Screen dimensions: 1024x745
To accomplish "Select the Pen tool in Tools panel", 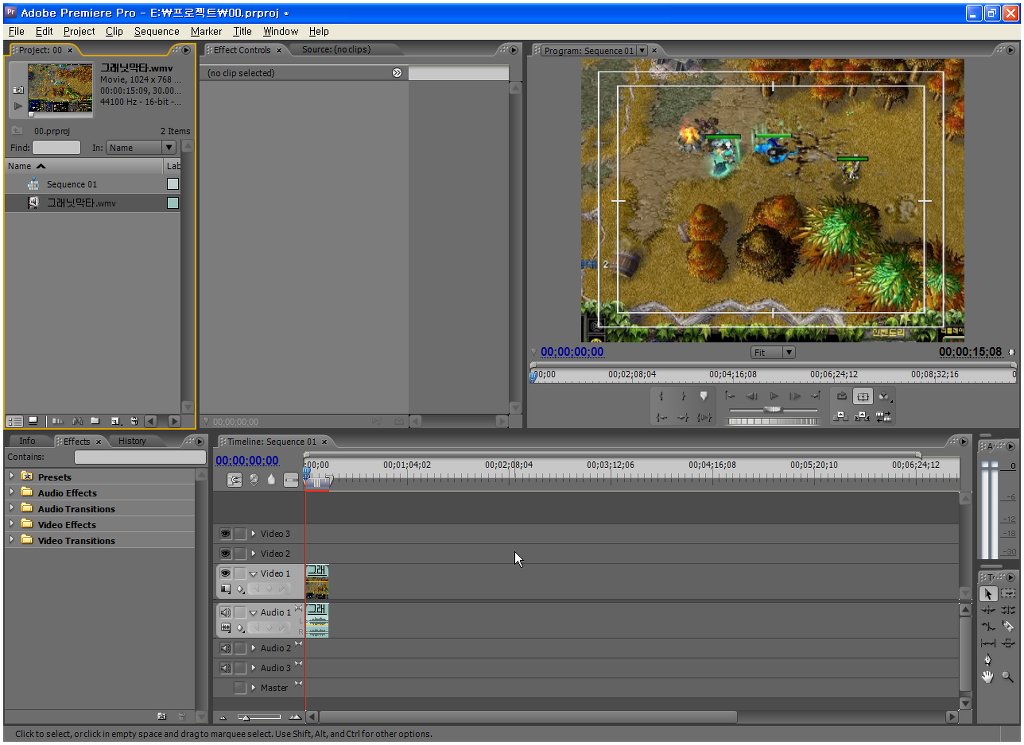I will 988,660.
